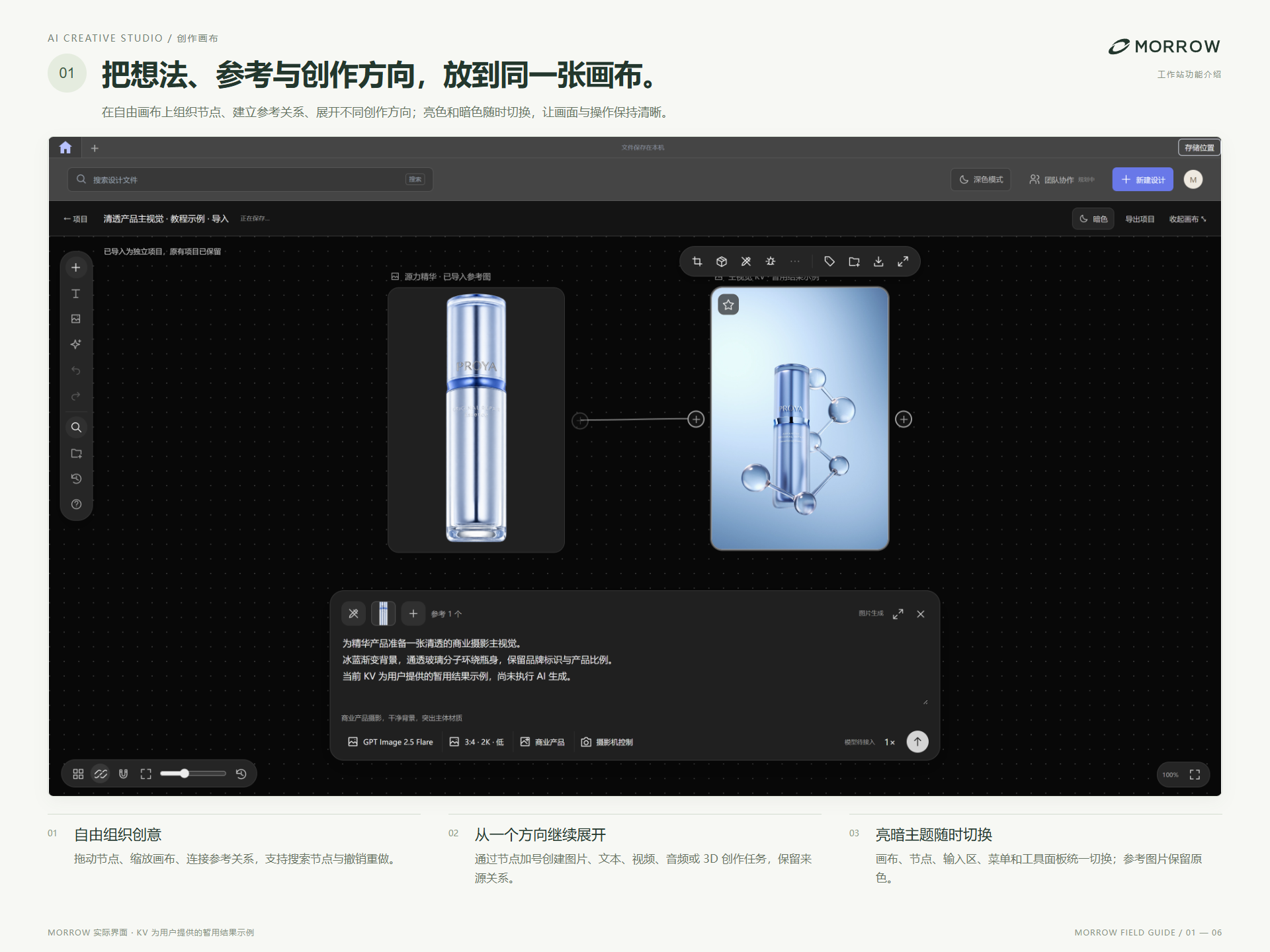
Task: Click the brush edit icon in node toolbar
Action: (746, 262)
